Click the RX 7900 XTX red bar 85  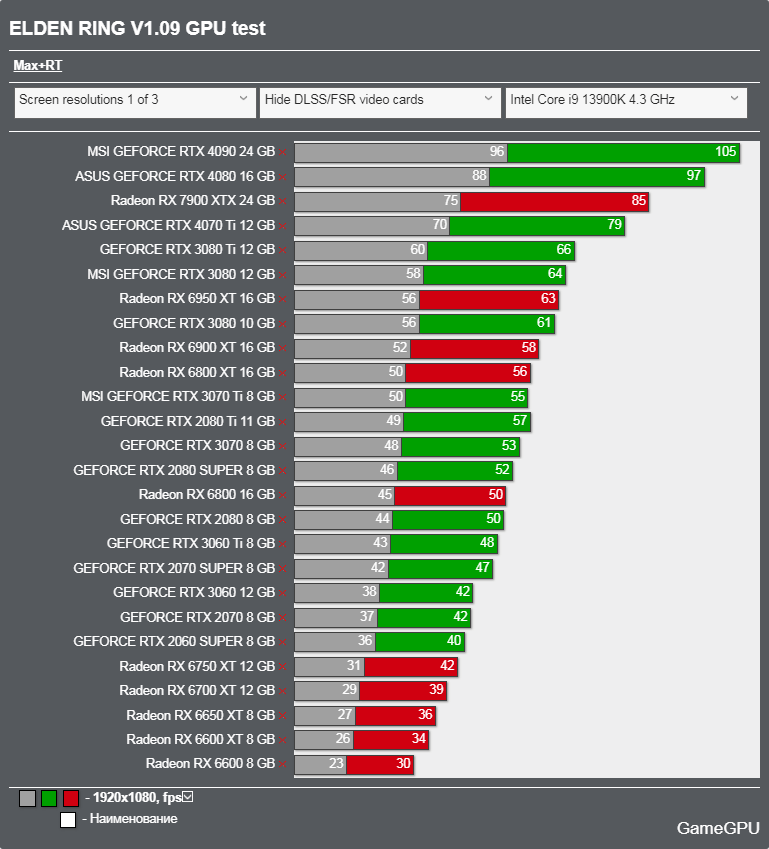[x=554, y=201]
